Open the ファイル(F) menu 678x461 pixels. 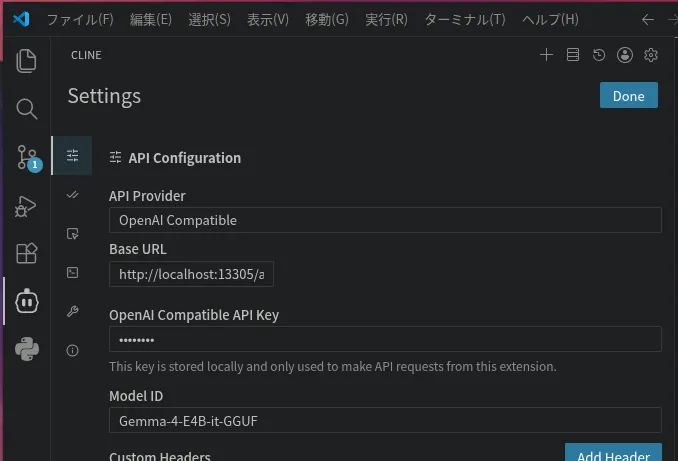click(80, 19)
